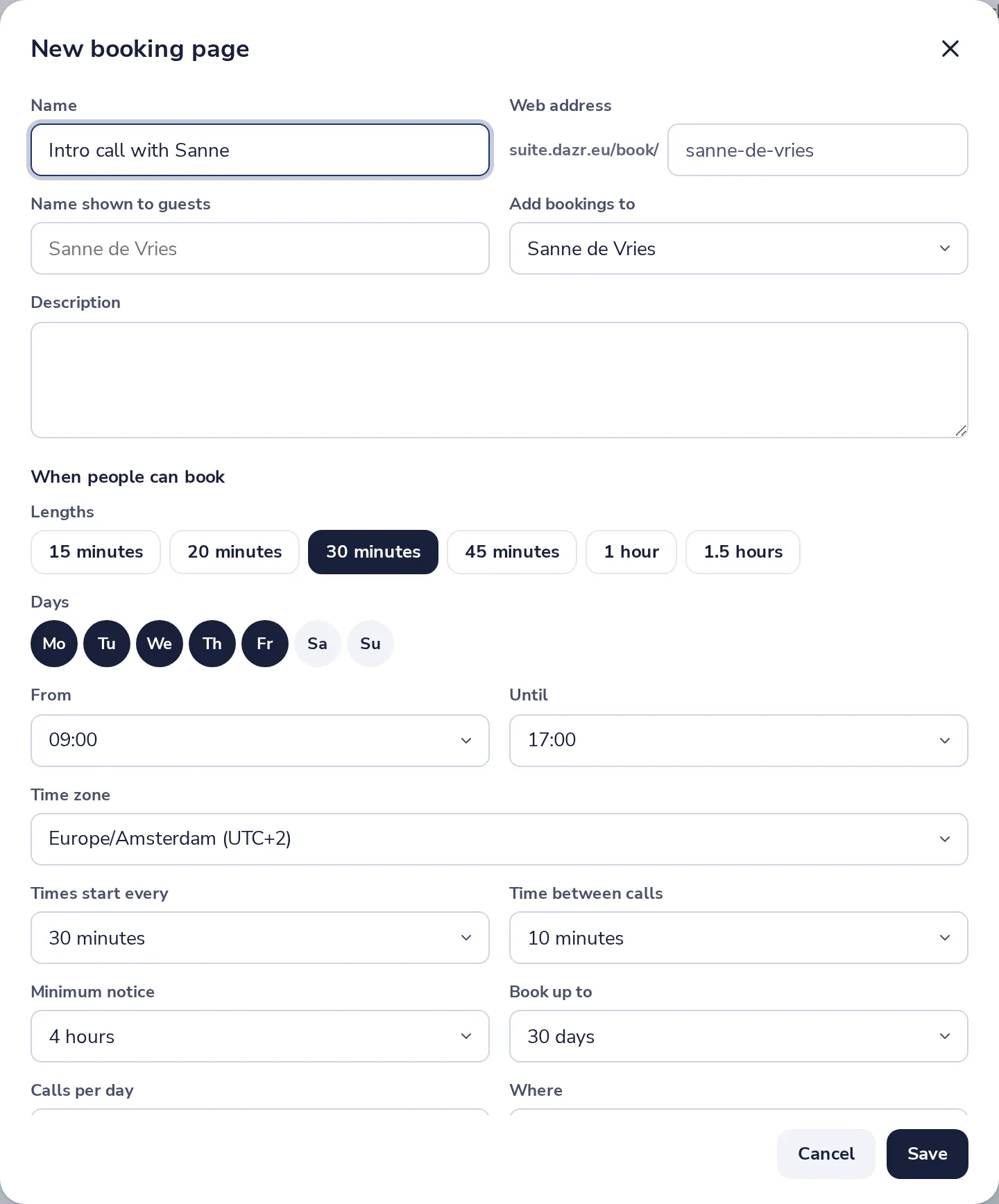Save the new booking page
The width and height of the screenshot is (999, 1204).
928,1154
